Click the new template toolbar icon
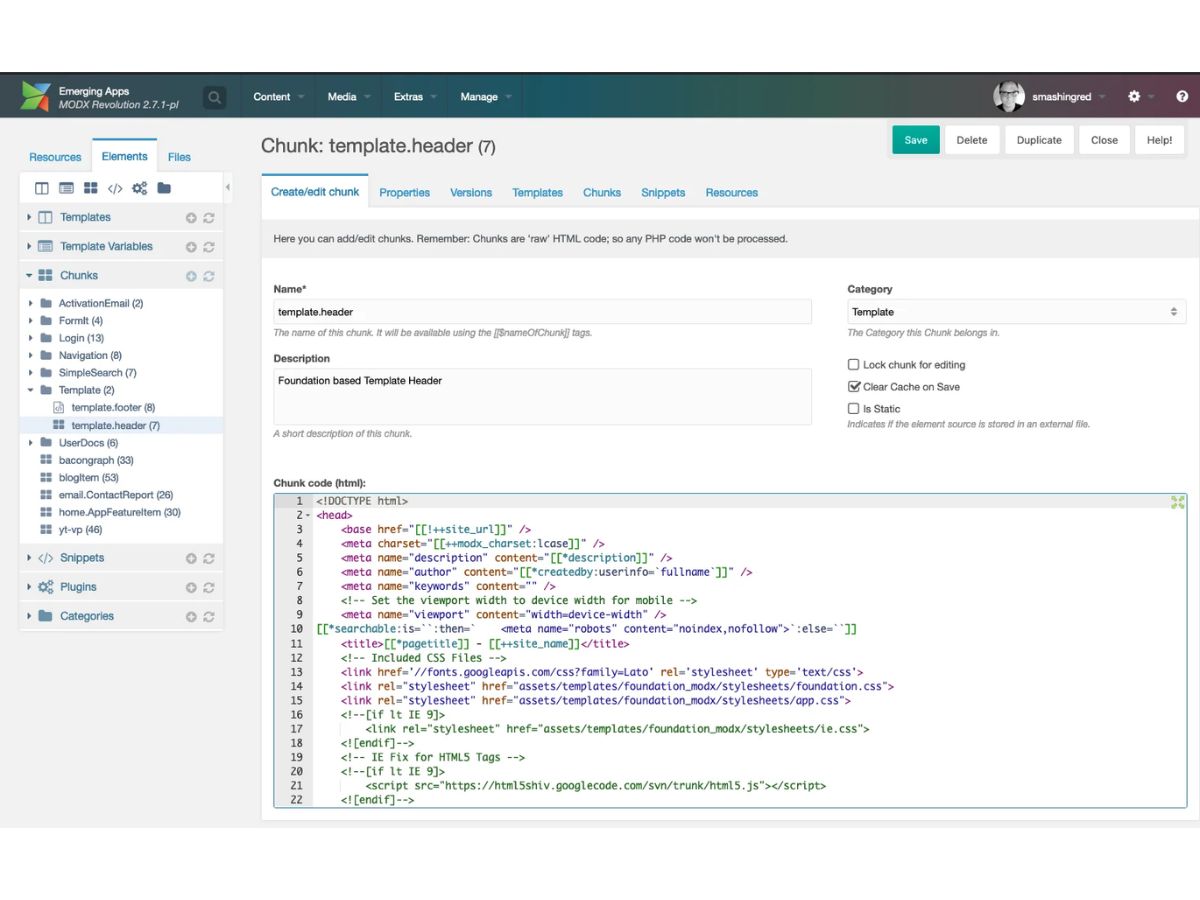The width and height of the screenshot is (1200, 900). [x=42, y=188]
